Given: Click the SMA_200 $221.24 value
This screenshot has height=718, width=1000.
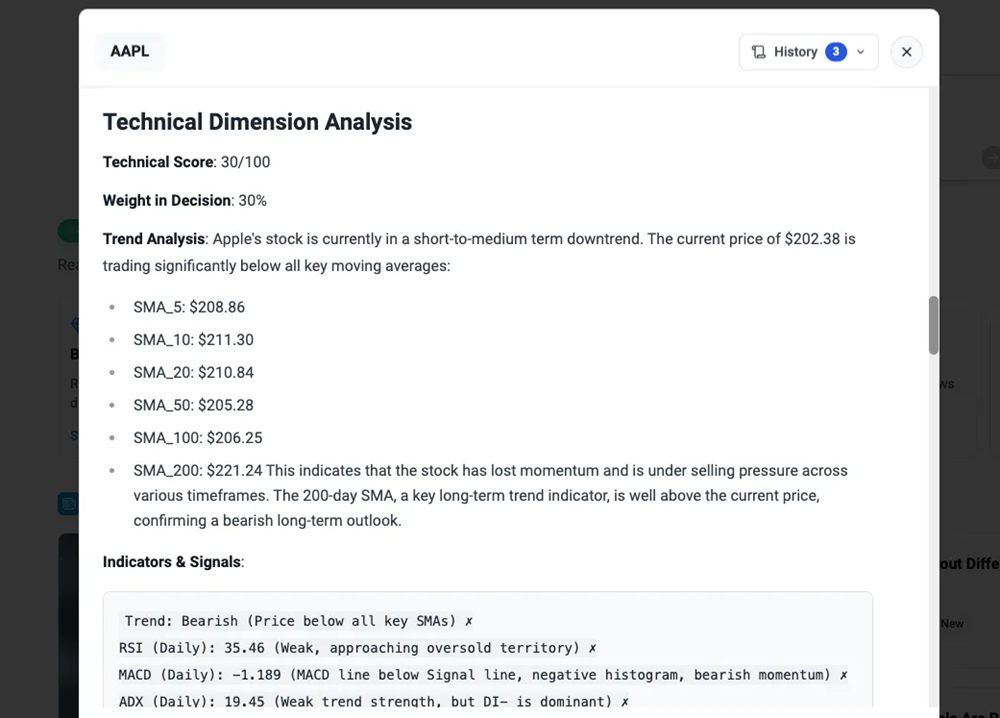Looking at the screenshot, I should [x=234, y=470].
